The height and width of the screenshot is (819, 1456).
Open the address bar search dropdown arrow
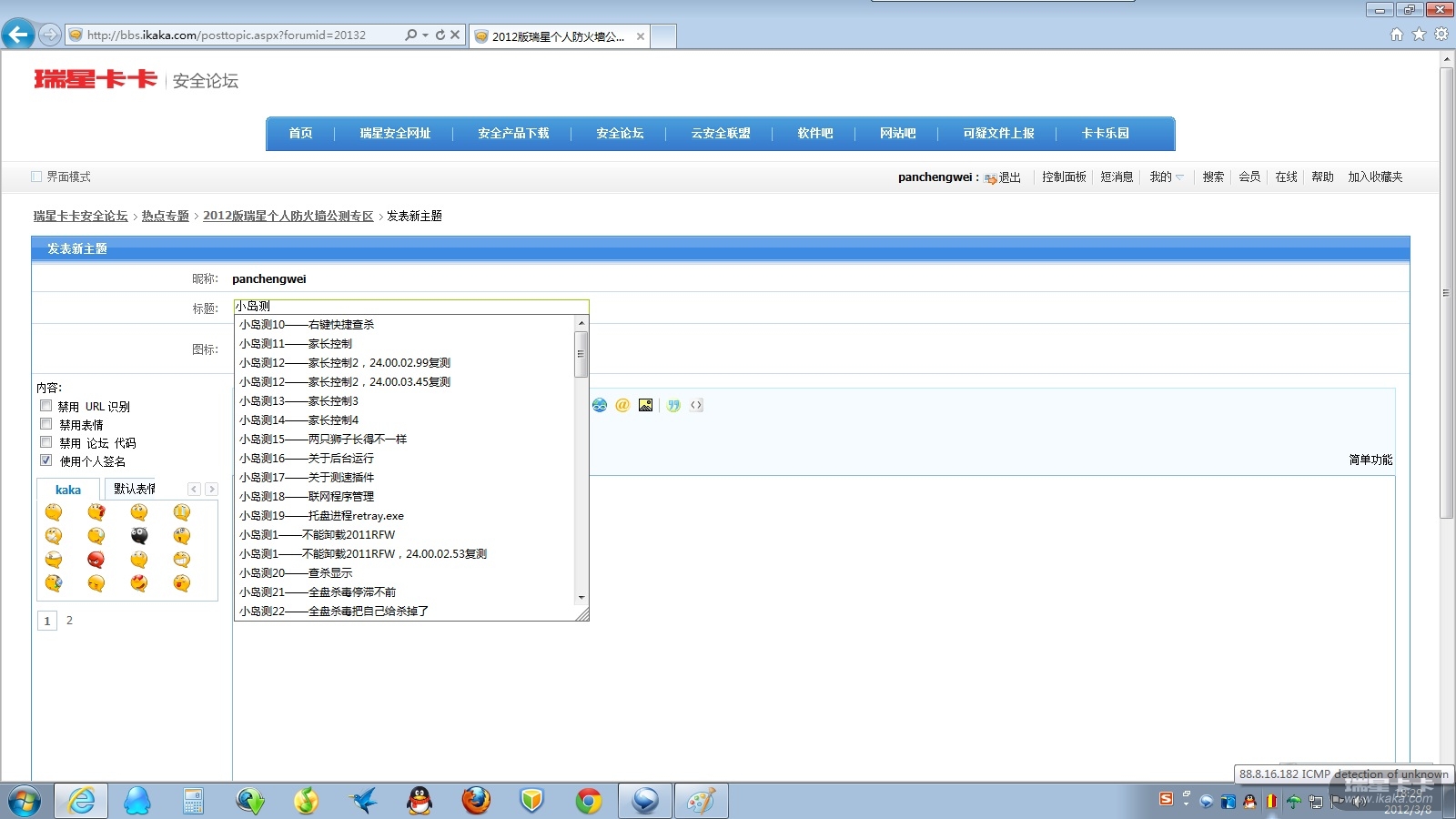(x=425, y=35)
